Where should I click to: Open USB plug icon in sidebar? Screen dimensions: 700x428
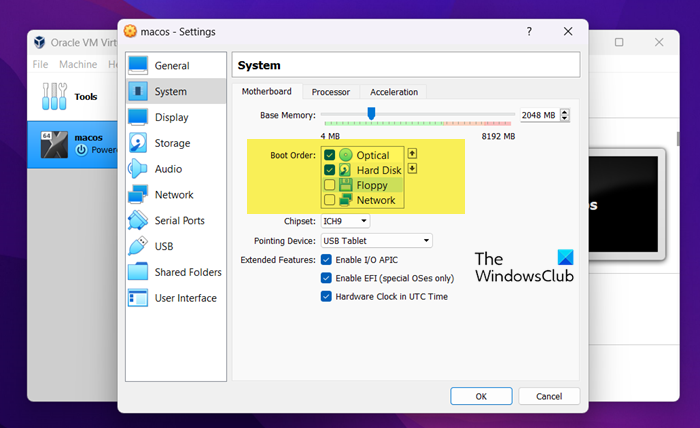tap(138, 246)
